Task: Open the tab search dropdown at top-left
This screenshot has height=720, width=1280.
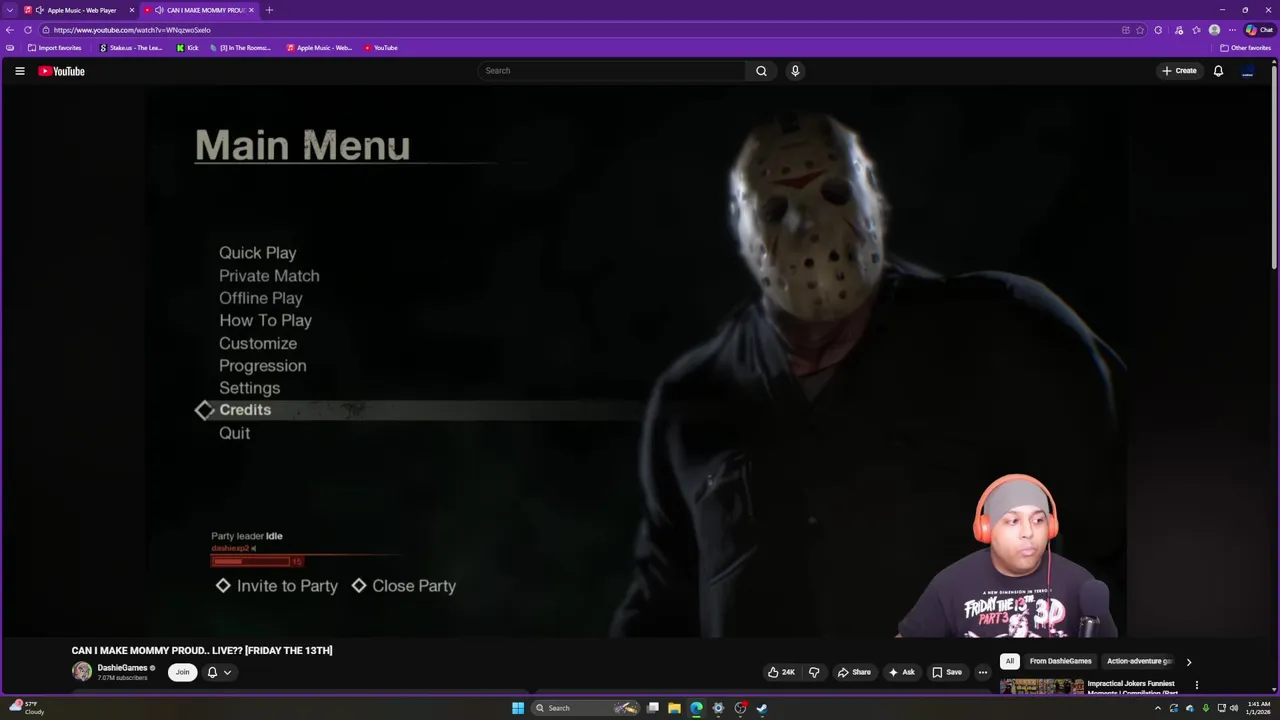Action: click(10, 10)
